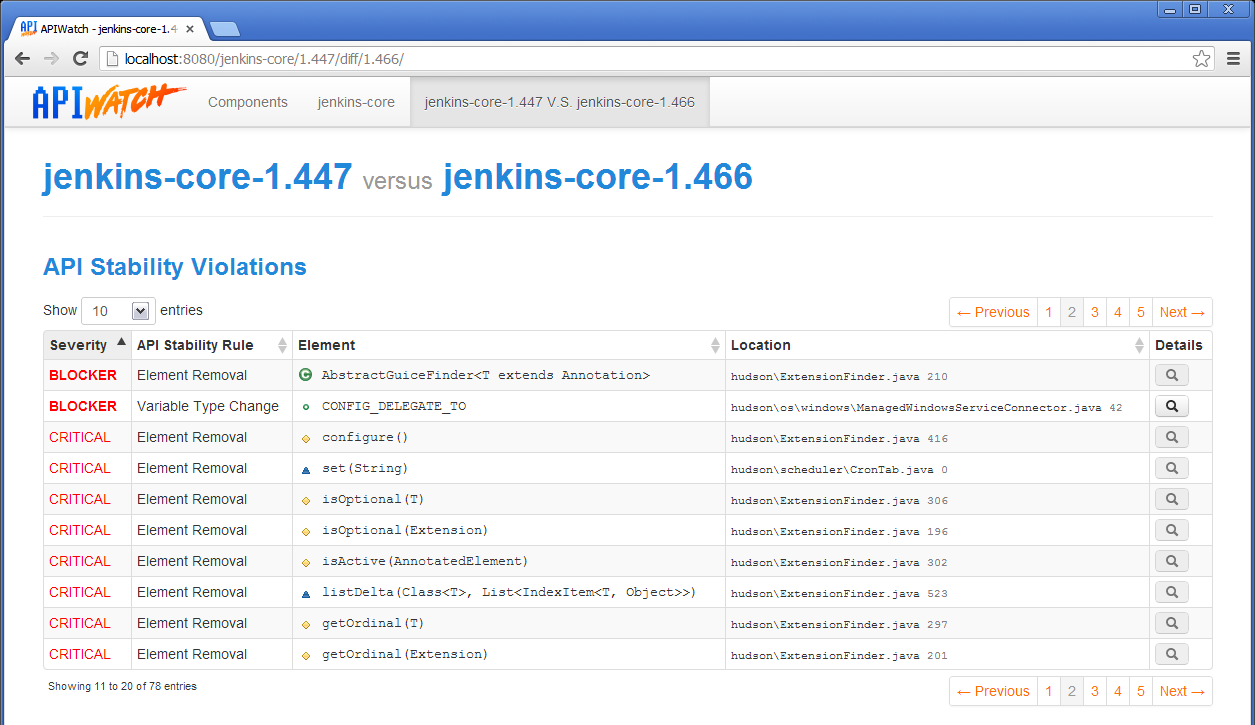Viewport: 1255px width, 725px height.
Task: Open the Show entries dropdown
Action: pyautogui.click(x=117, y=311)
